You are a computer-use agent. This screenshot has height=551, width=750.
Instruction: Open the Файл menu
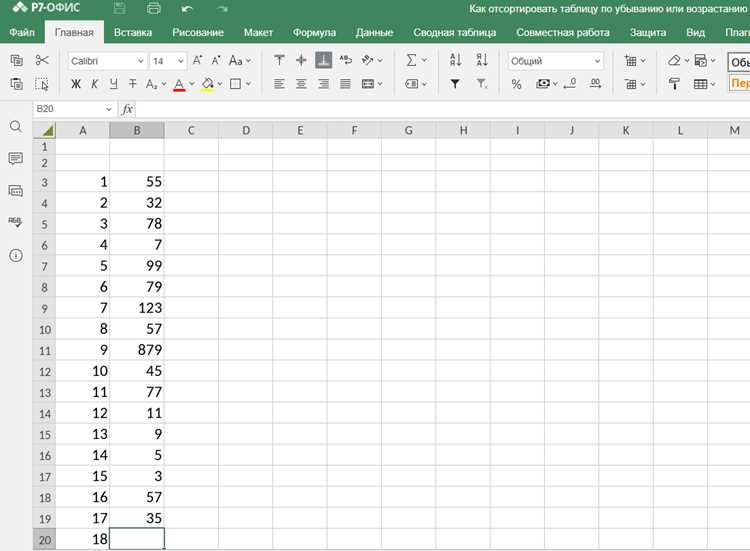point(22,33)
